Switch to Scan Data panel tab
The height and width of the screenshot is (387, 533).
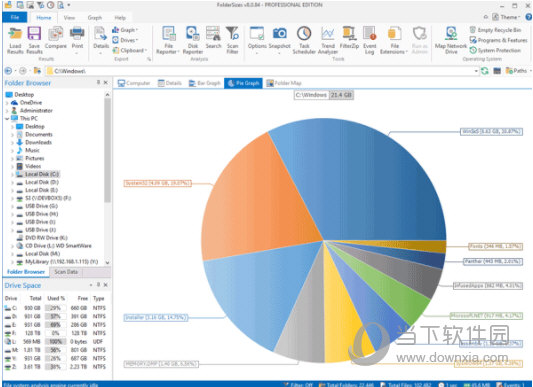click(66, 272)
